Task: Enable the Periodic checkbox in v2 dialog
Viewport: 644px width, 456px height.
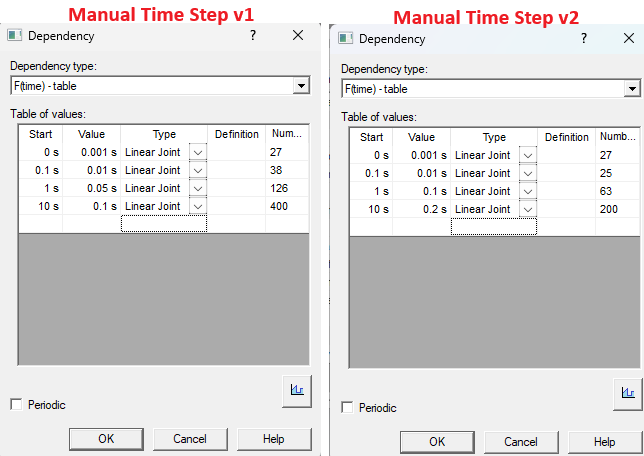Action: tap(347, 407)
